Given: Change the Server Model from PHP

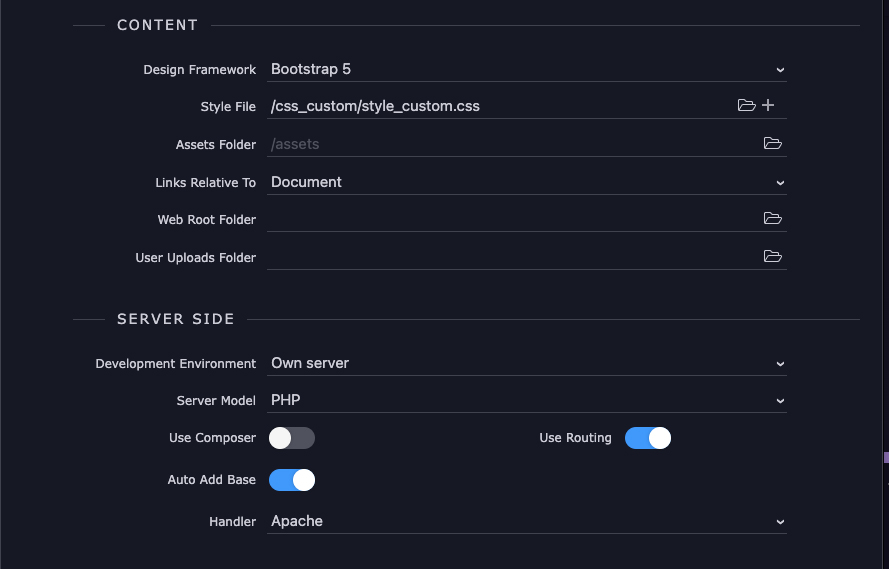Looking at the screenshot, I should 526,400.
